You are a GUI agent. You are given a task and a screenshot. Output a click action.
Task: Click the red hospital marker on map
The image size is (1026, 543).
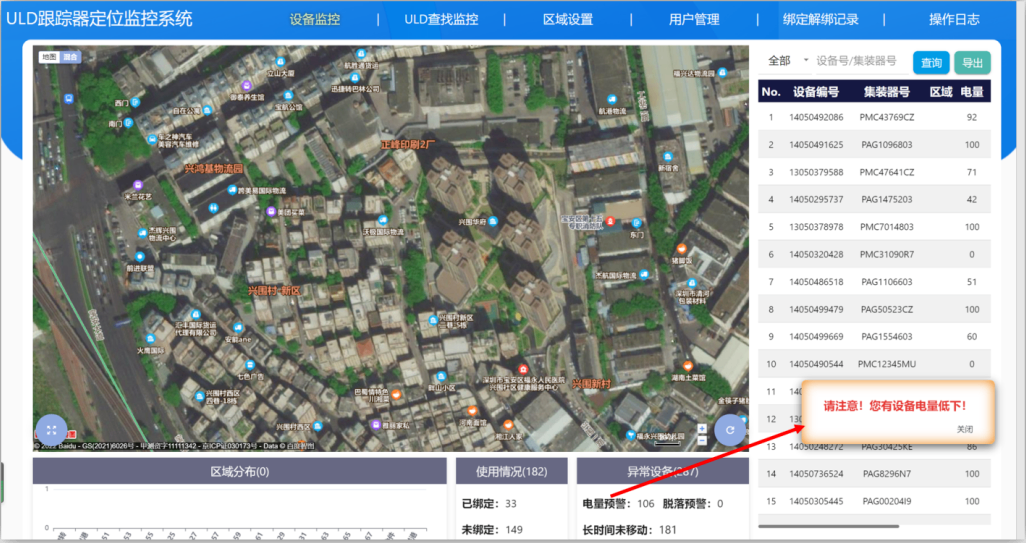tap(523, 370)
